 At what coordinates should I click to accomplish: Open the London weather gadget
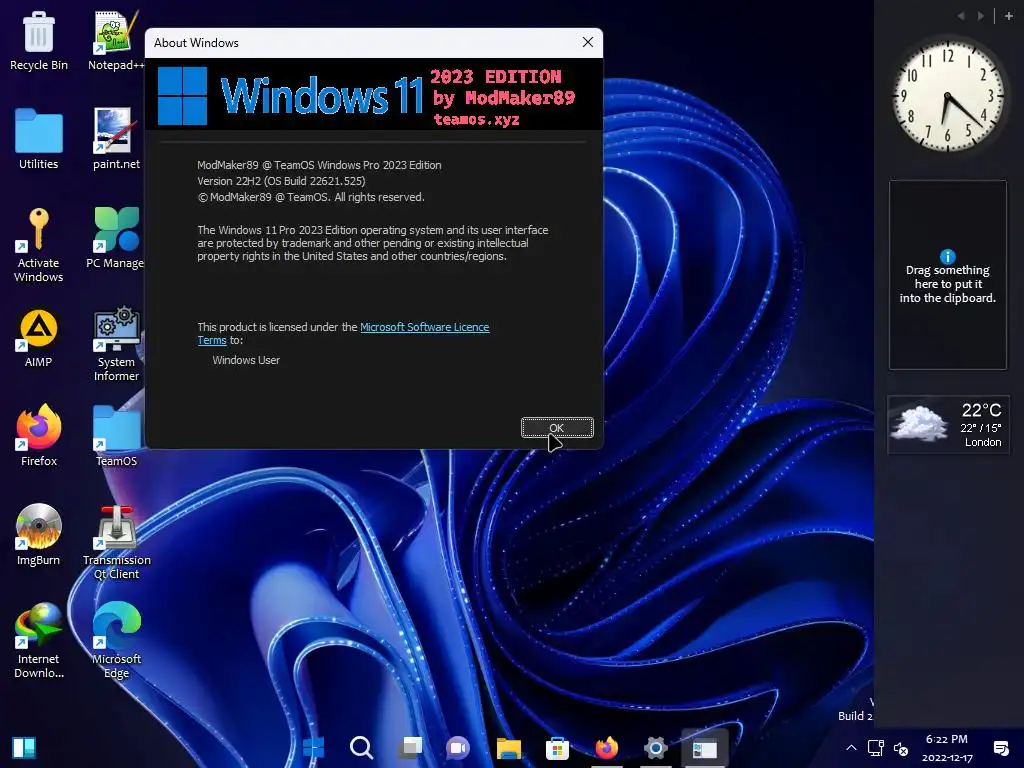pos(948,424)
